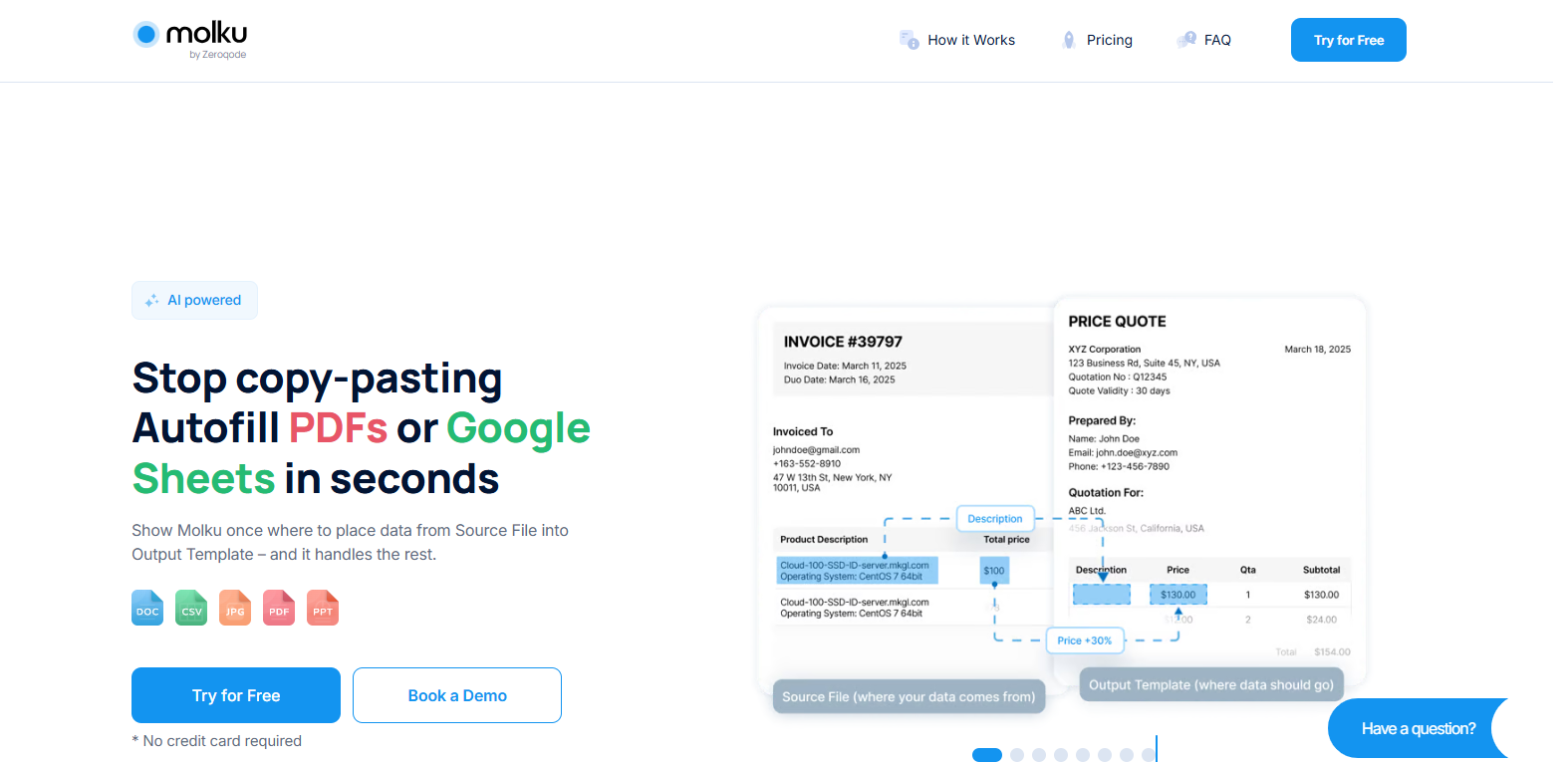This screenshot has height=762, width=1568.
Task: Click the XYZ Corporation name on the quote
Action: (x=1105, y=350)
